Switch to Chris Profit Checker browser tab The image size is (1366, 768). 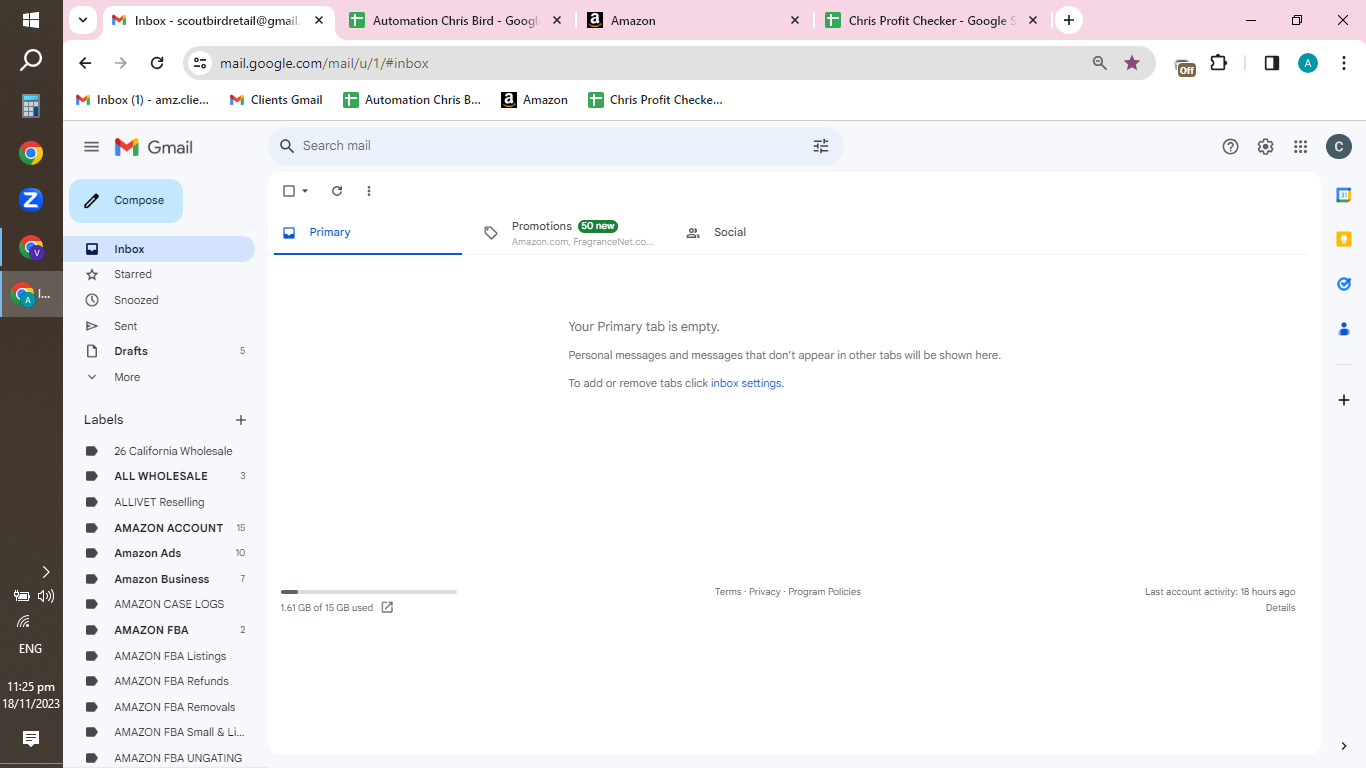coord(931,20)
